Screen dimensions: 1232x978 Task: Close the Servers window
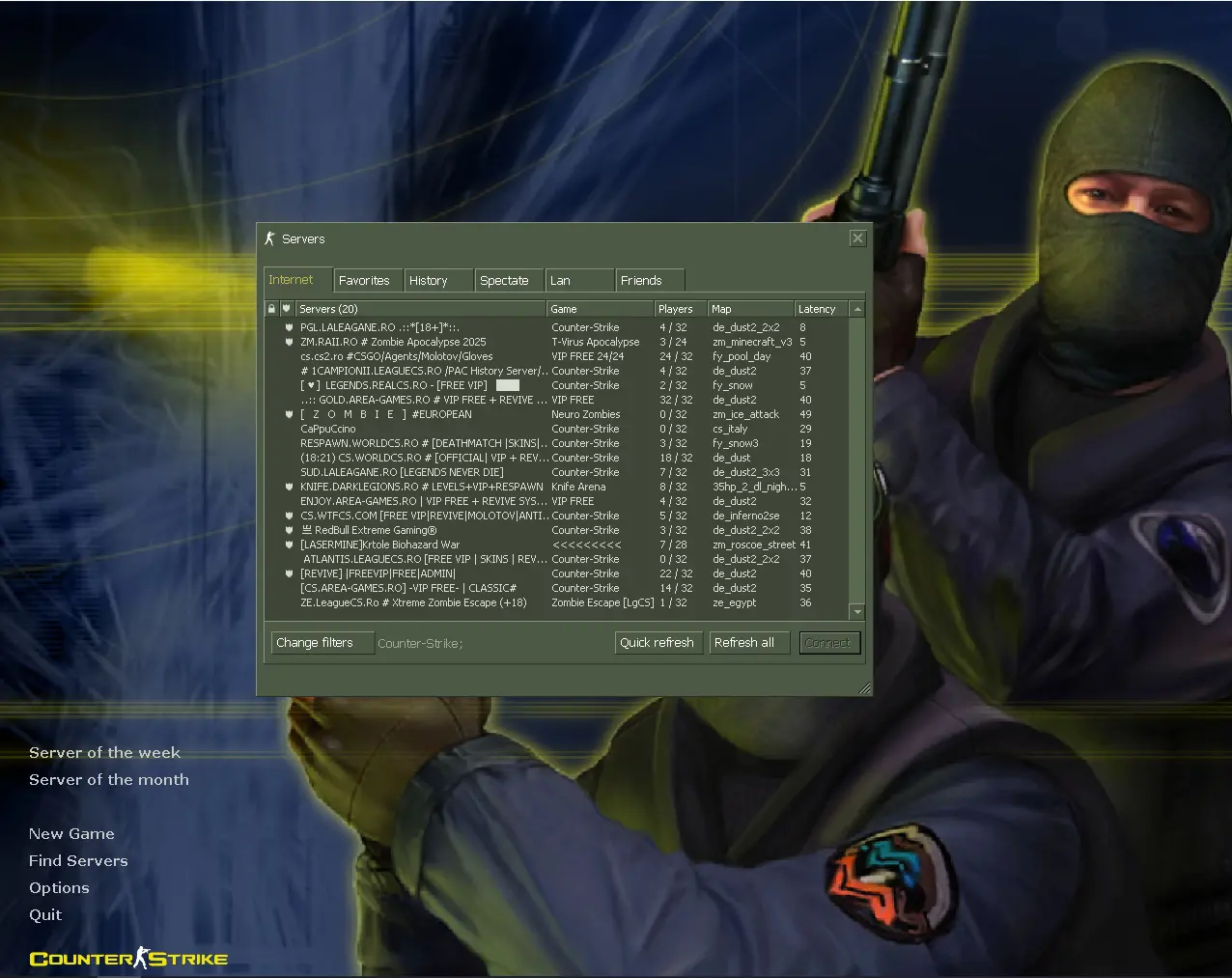point(857,238)
